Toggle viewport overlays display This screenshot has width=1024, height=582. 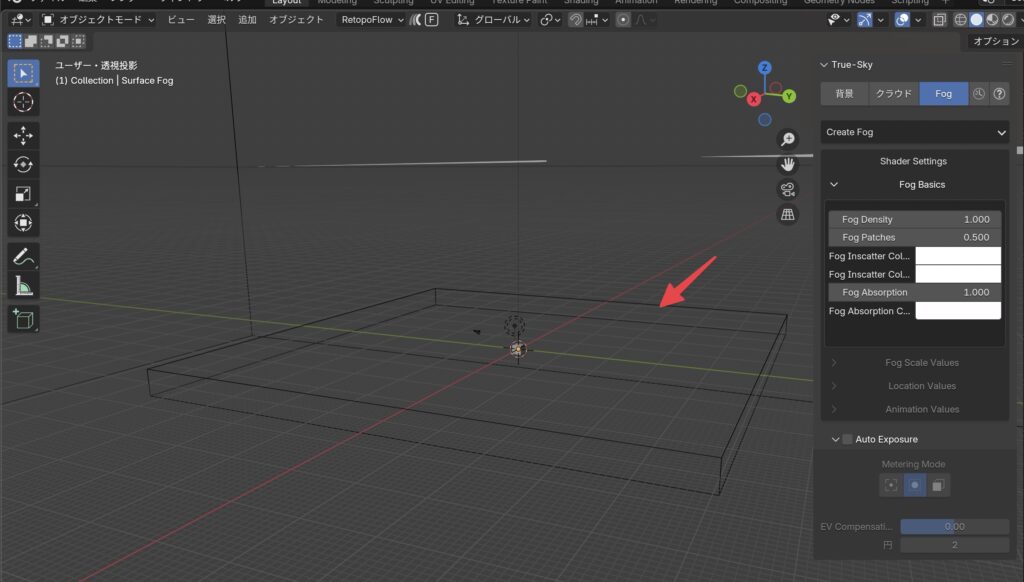903,20
